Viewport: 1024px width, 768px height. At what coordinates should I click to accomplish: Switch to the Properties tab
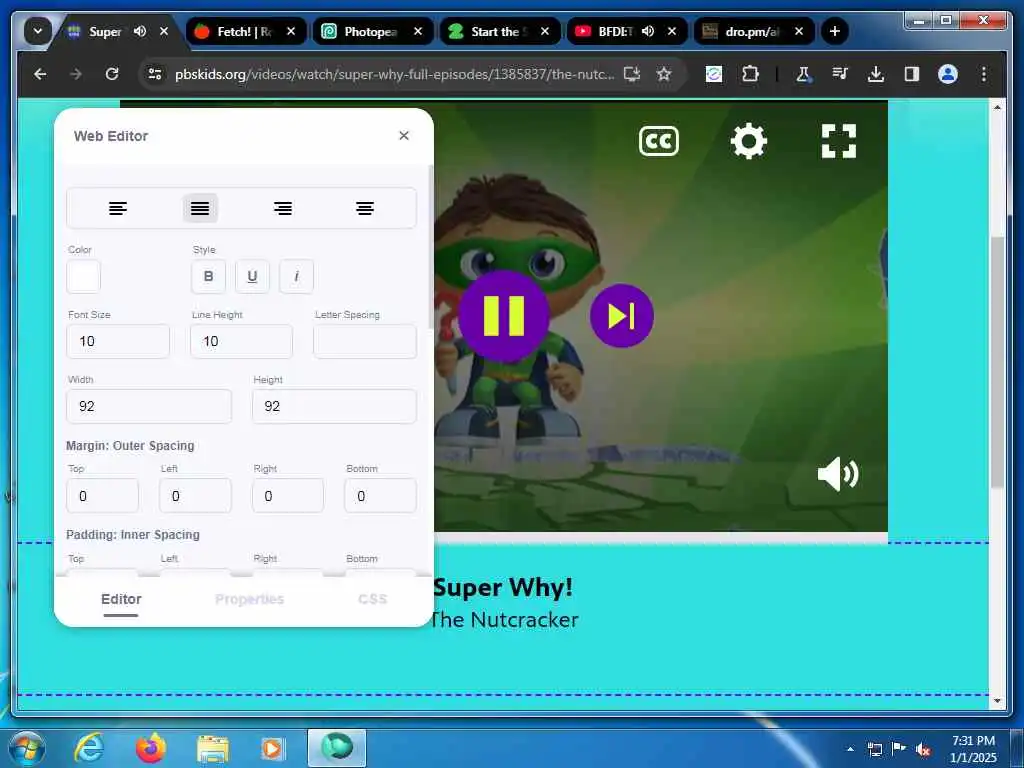coord(249,600)
